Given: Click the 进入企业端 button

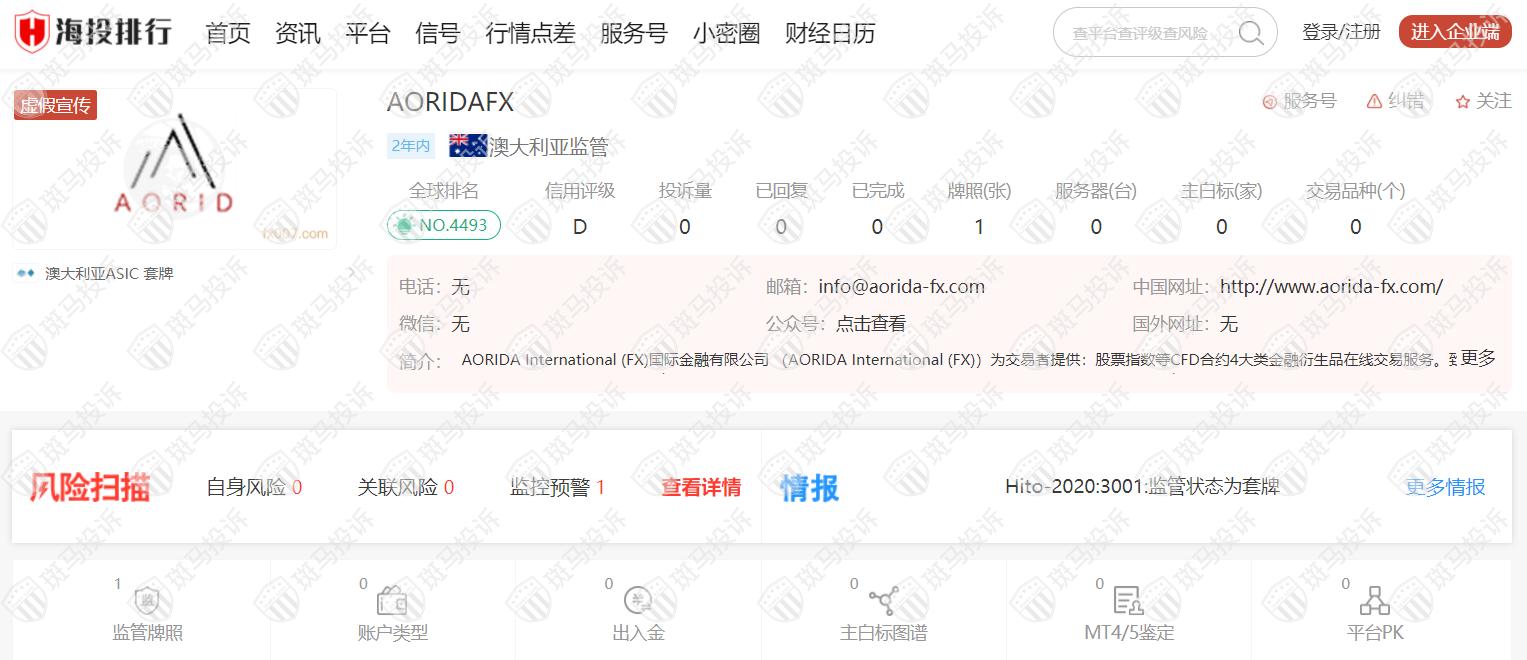Looking at the screenshot, I should click(x=1454, y=32).
